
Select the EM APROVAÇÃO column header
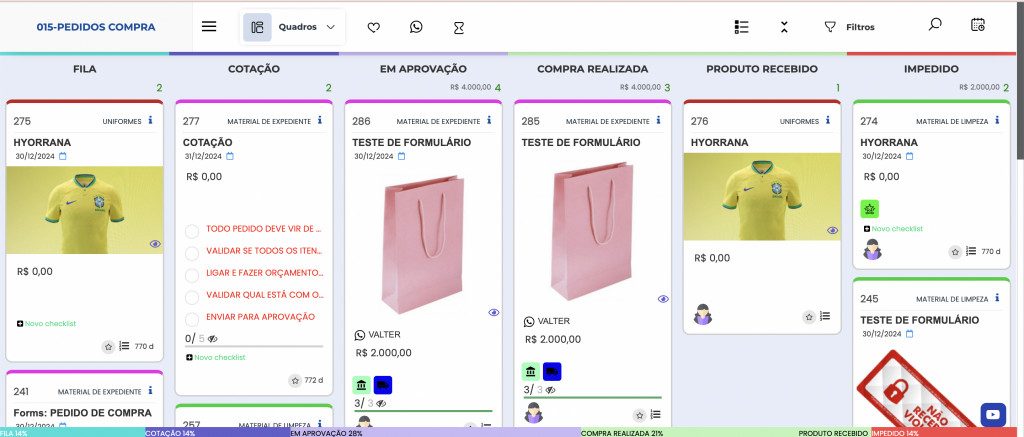423,69
